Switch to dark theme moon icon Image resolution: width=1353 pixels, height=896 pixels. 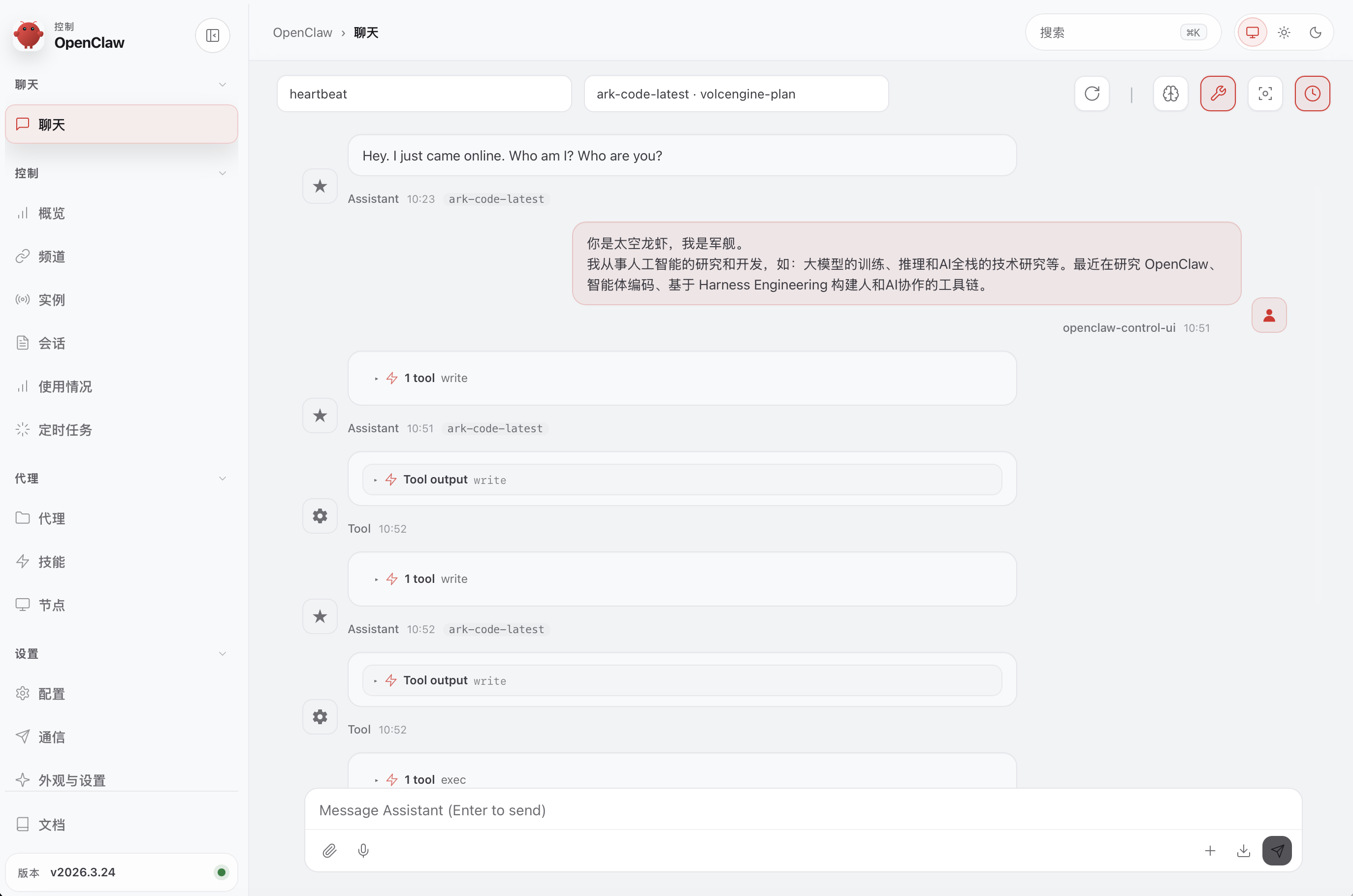[1315, 32]
